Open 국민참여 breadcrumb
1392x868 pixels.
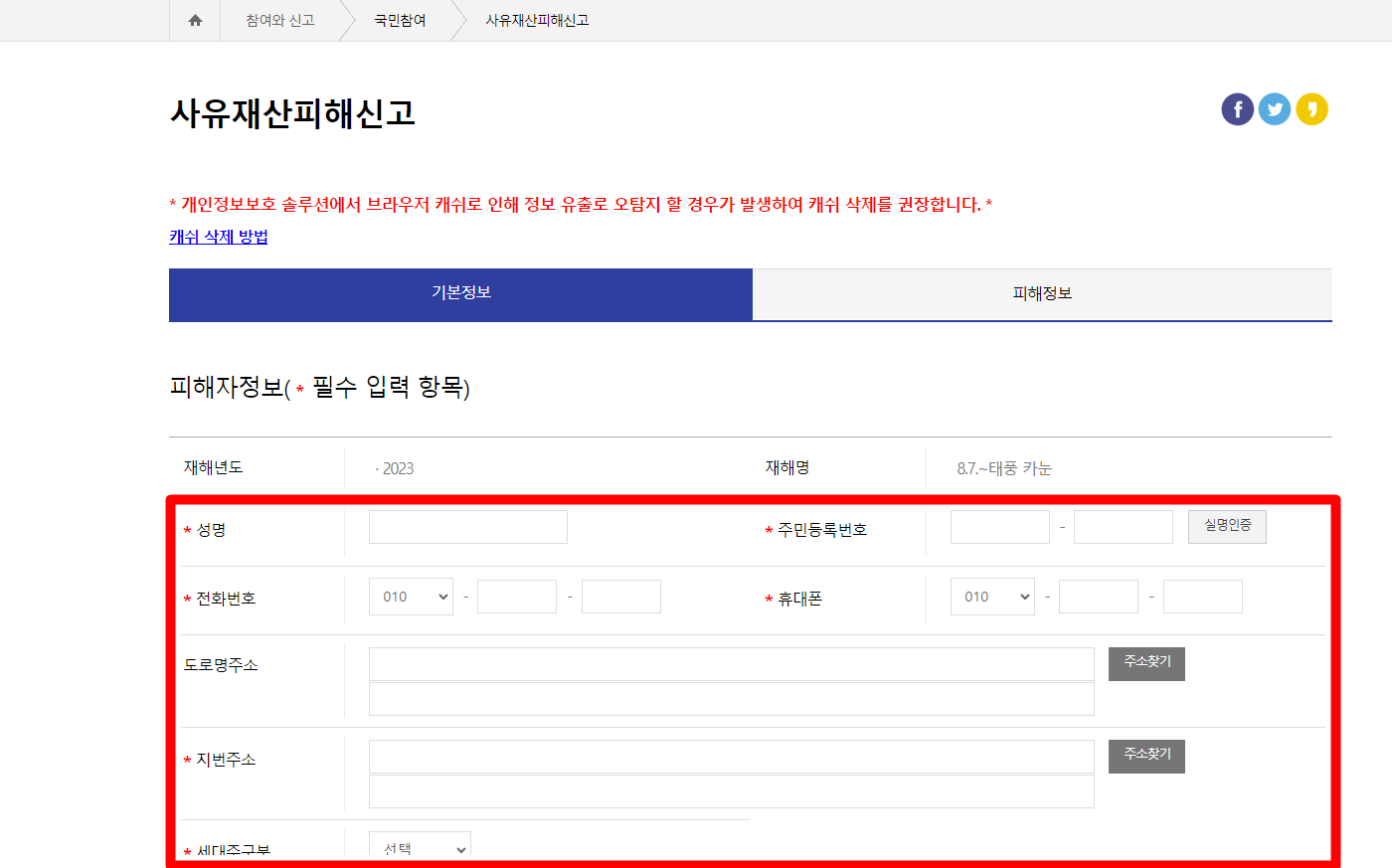[400, 20]
